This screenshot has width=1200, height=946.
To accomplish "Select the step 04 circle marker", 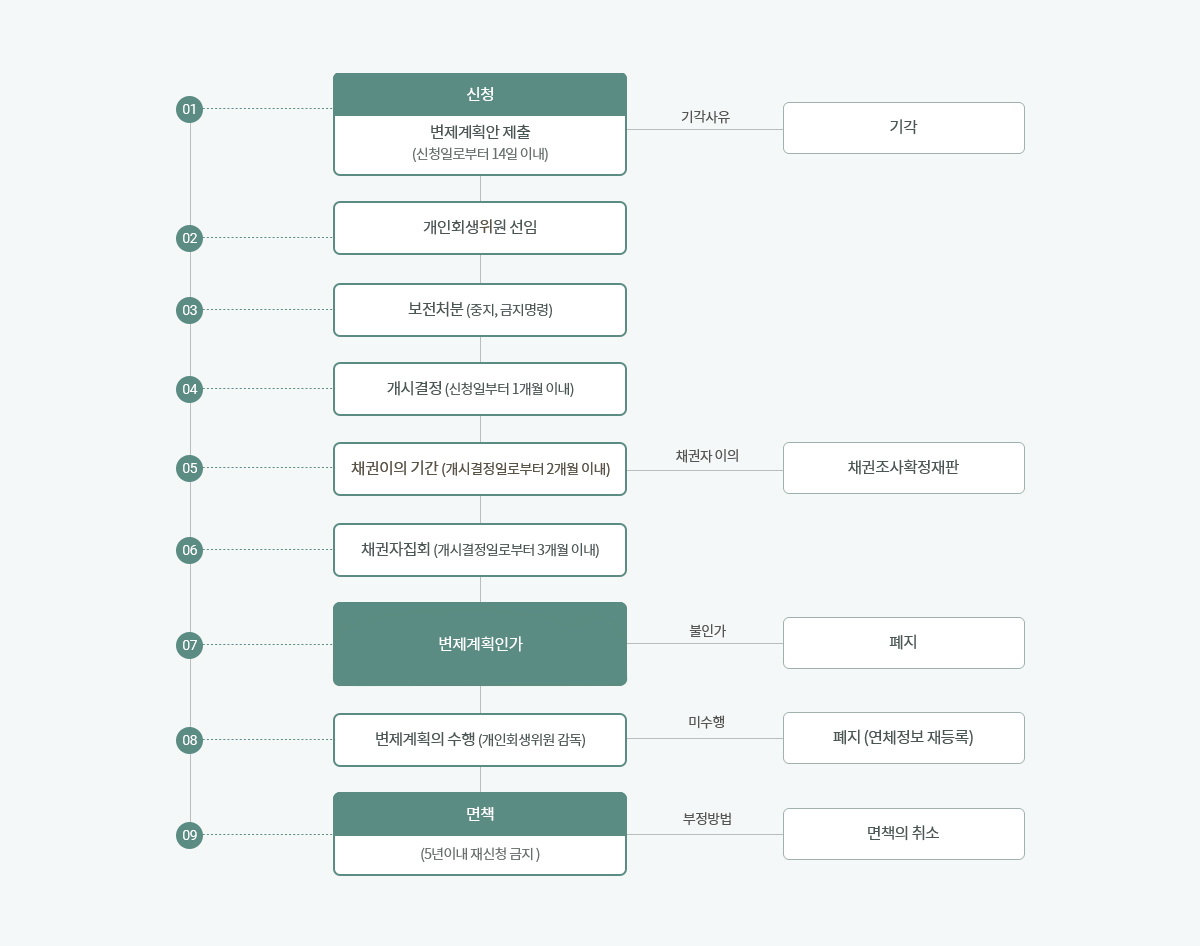I will point(189,389).
